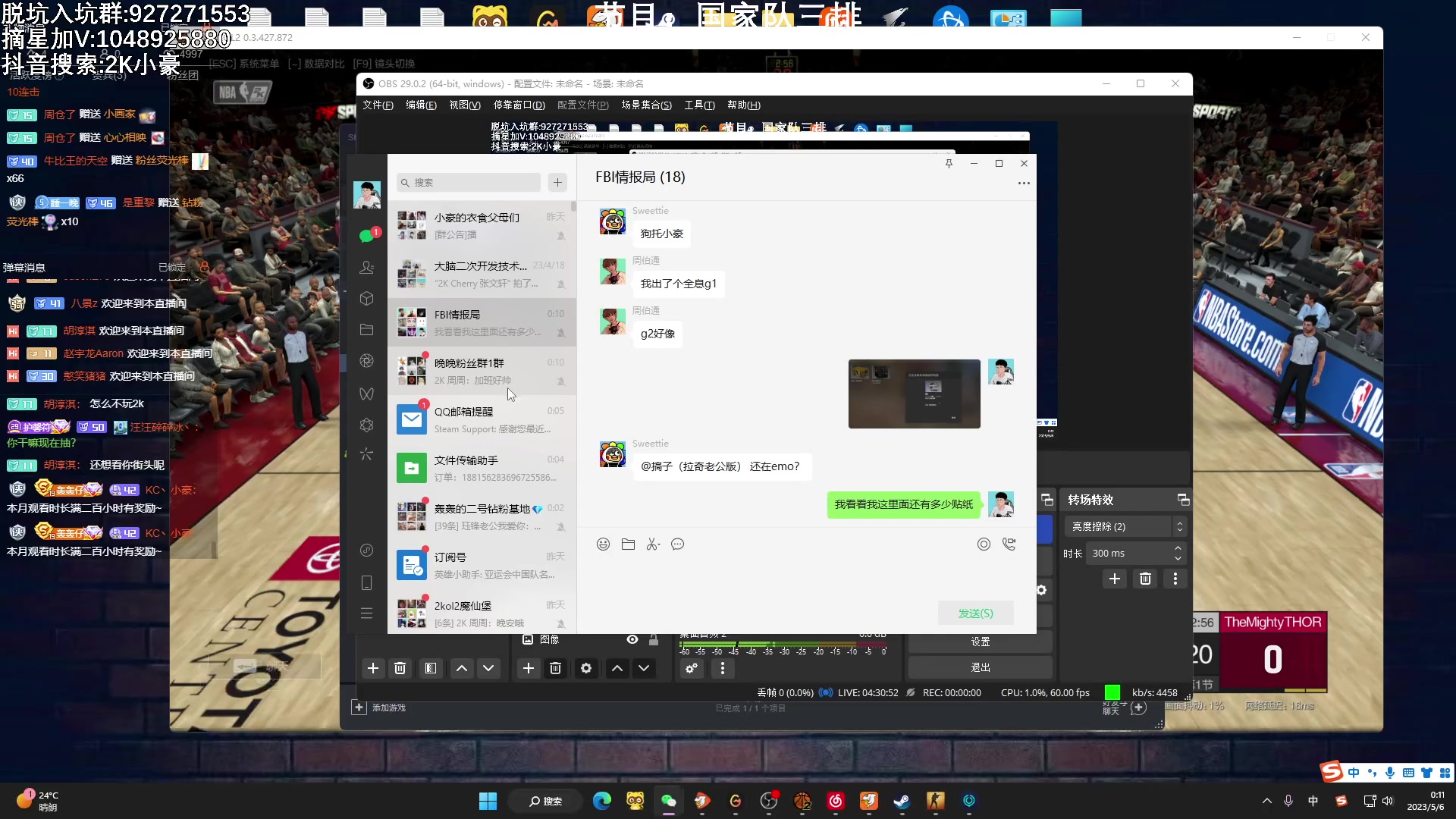This screenshot has width=1456, height=819.
Task: Open transition properties three-dot menu
Action: tap(1175, 579)
